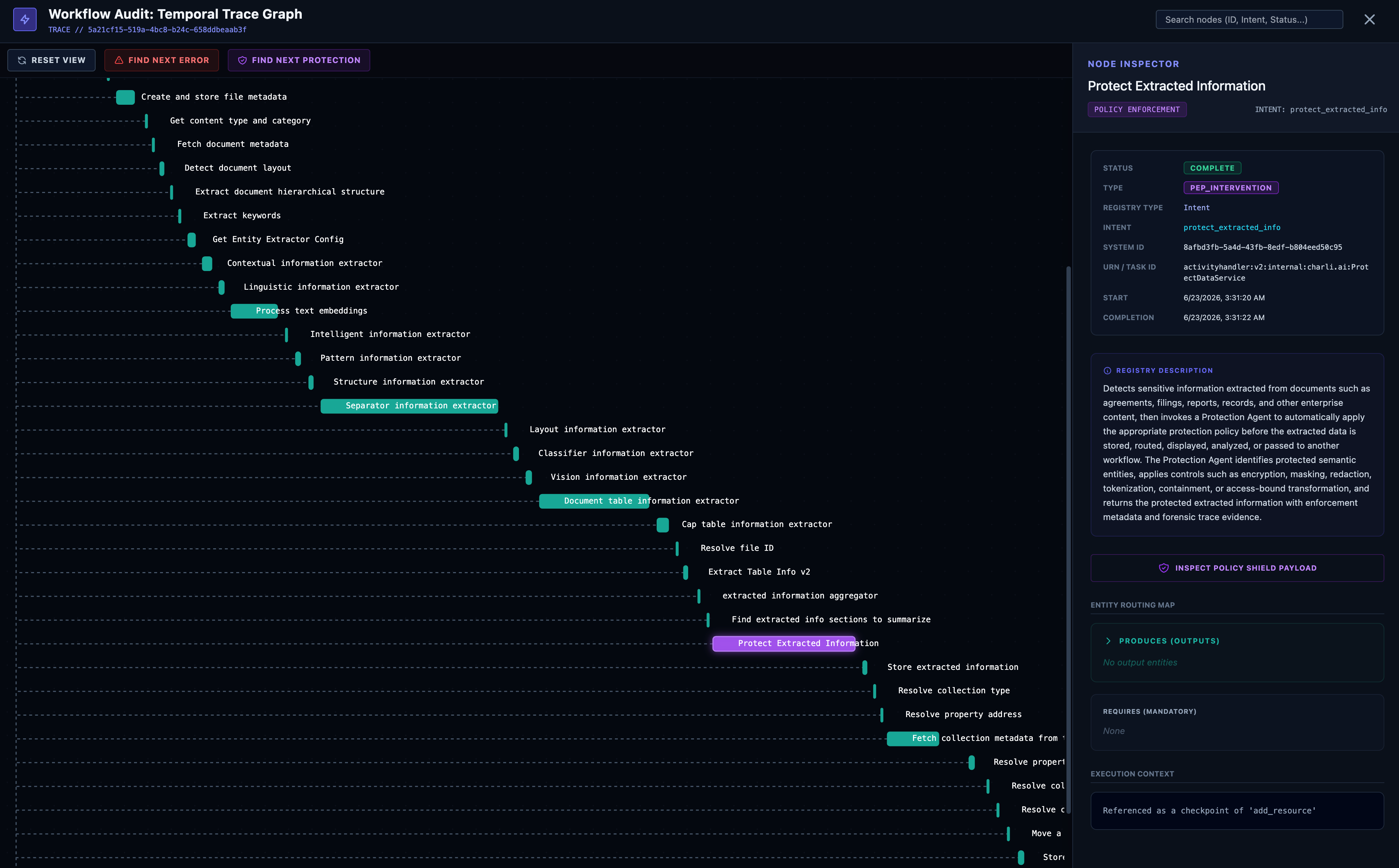This screenshot has width=1399, height=868.
Task: Open Inspect Policy Shield Payload
Action: 1237,568
